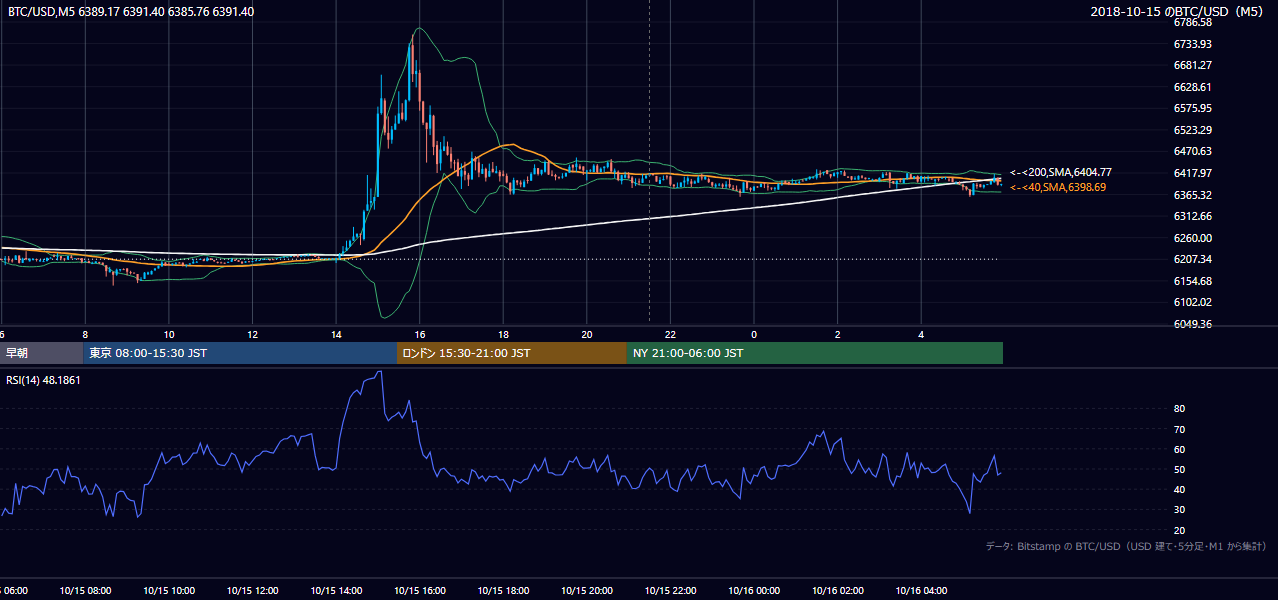Click hour label 0 under the price chart
1278x600 pixels.
pyautogui.click(x=754, y=334)
